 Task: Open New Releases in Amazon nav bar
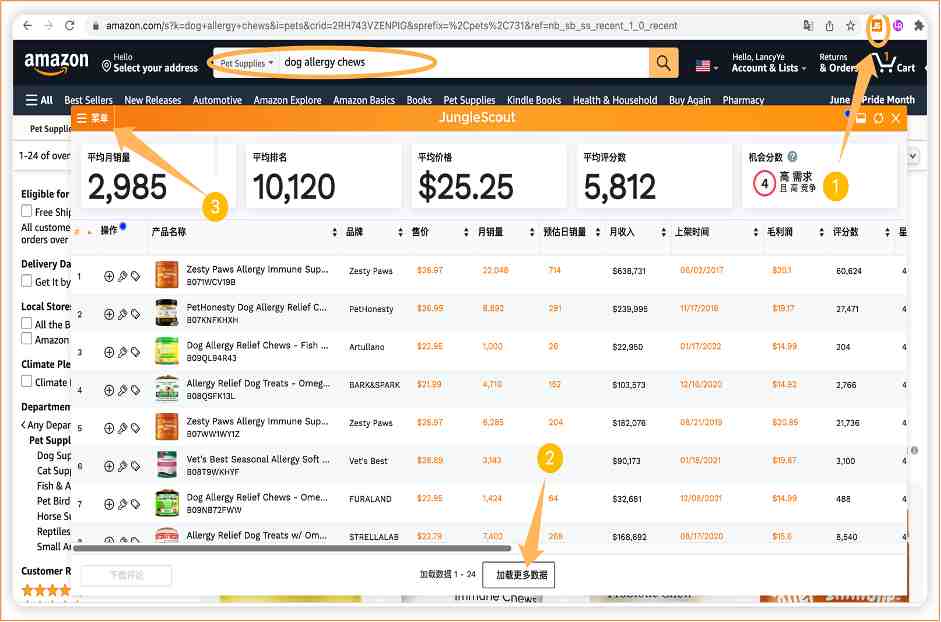tap(152, 100)
